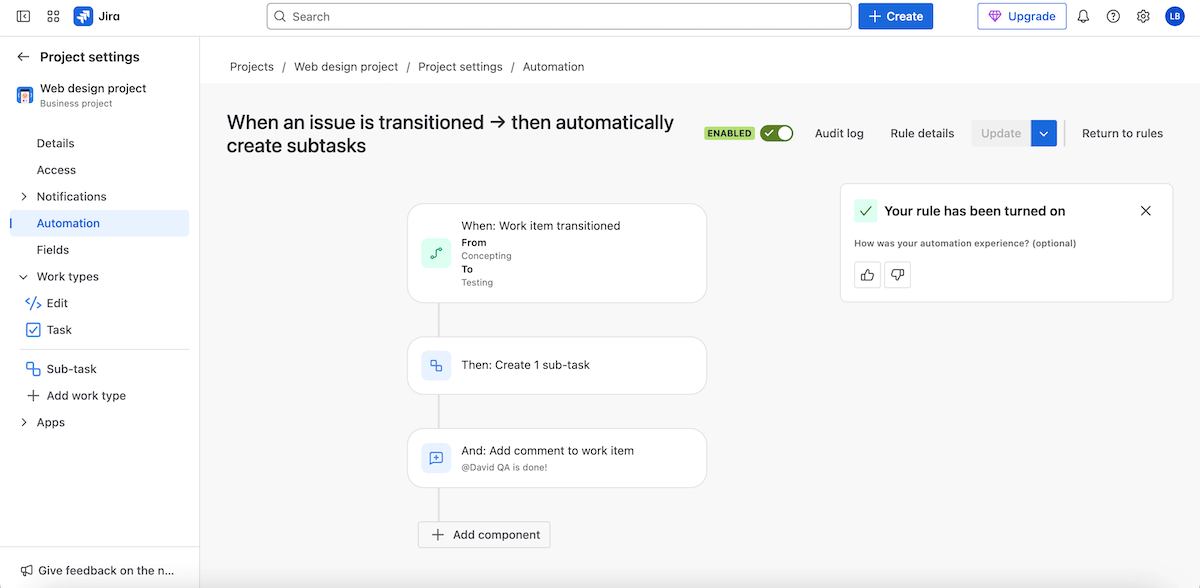Open the app switcher grid icon
Viewport: 1200px width, 588px height.
pyautogui.click(x=53, y=17)
